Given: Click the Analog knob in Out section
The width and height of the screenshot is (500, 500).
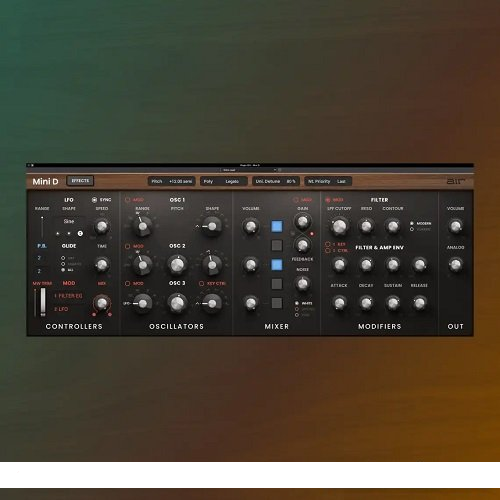Looking at the screenshot, I should click(x=455, y=265).
